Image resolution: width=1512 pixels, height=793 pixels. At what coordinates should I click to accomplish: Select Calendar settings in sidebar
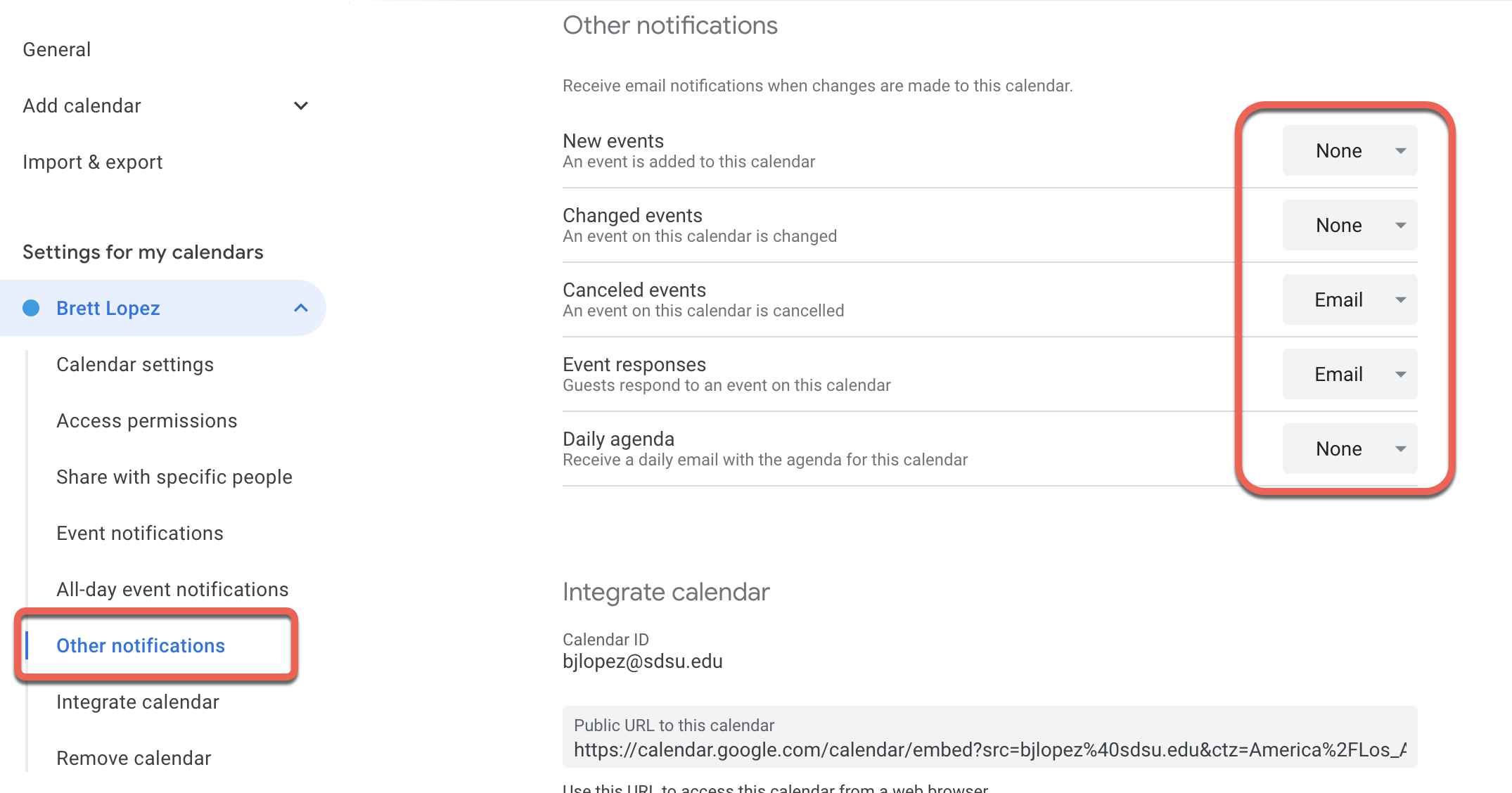(x=135, y=365)
